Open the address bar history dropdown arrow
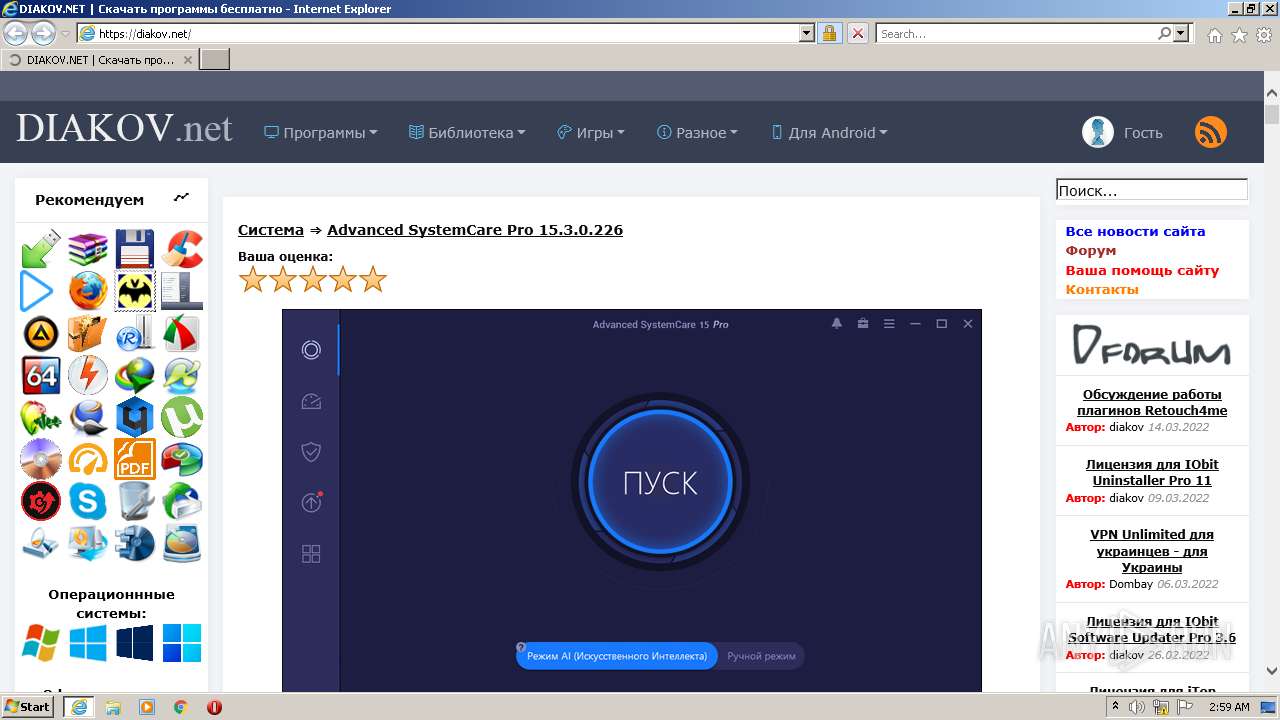 [x=807, y=33]
